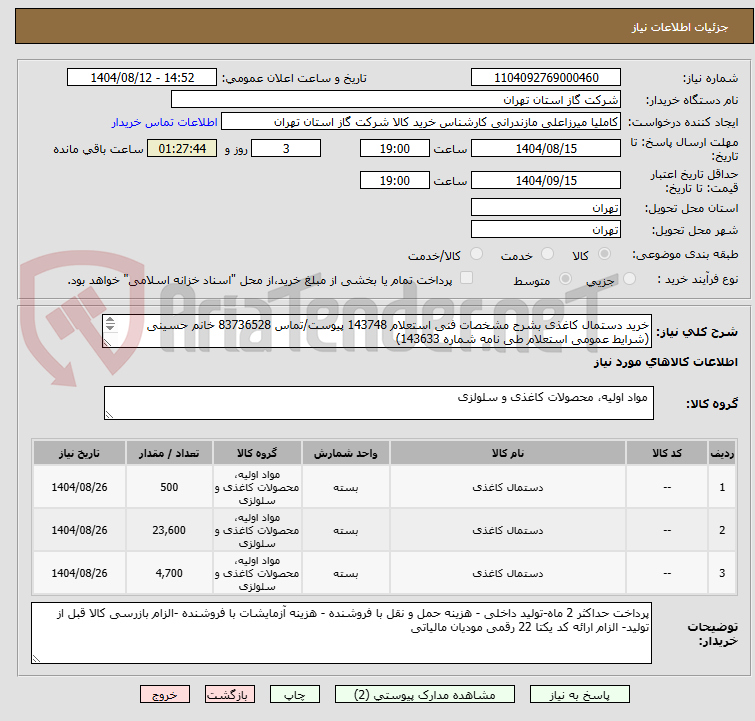
Task: Click quantity 4,700 in row 3
Action: tap(169, 573)
